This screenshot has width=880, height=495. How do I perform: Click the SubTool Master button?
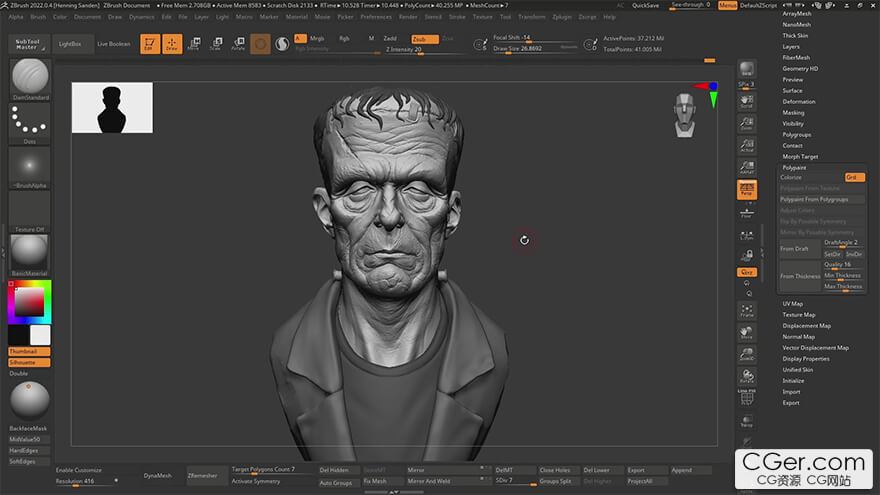(28, 44)
